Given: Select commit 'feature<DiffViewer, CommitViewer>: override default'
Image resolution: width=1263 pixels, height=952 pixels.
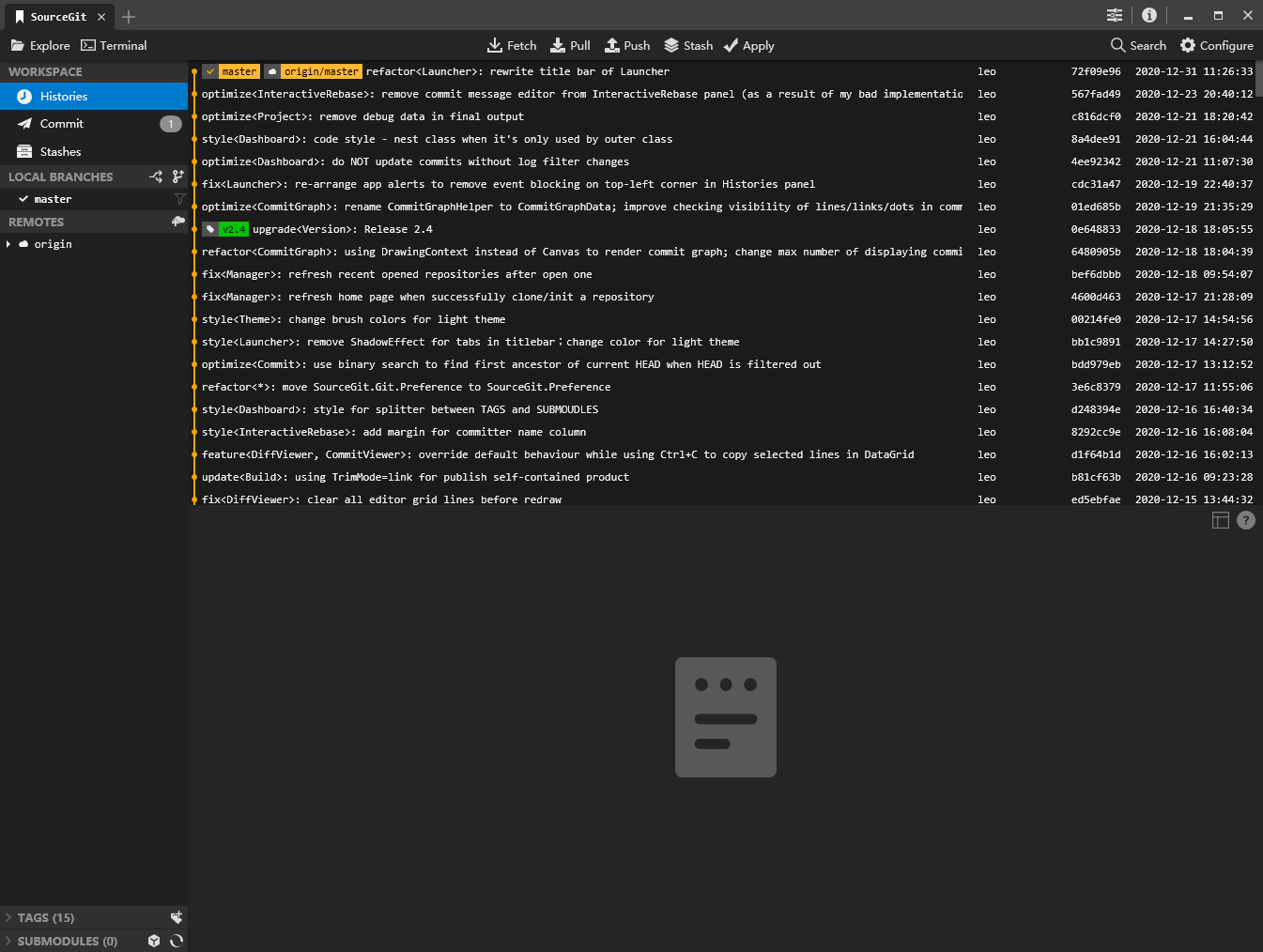Looking at the screenshot, I should click(723, 454).
